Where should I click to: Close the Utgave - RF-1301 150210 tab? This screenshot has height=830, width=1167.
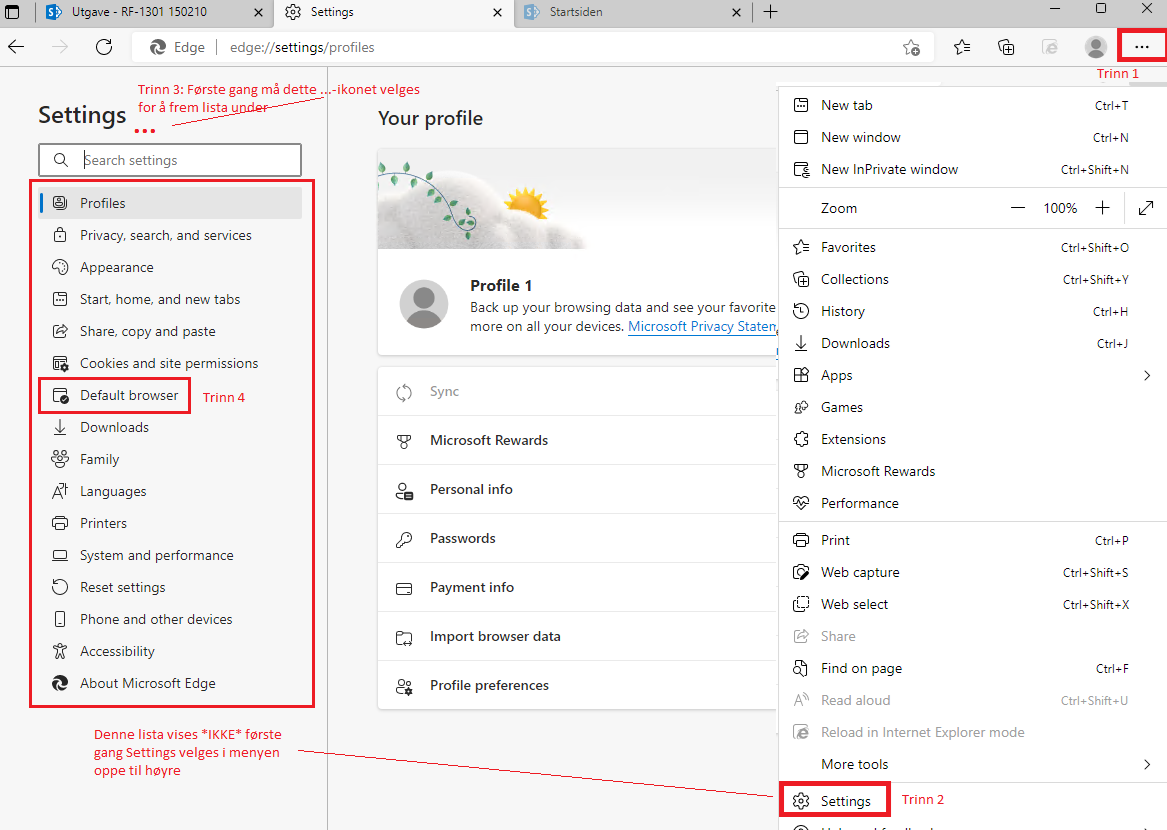point(258,13)
